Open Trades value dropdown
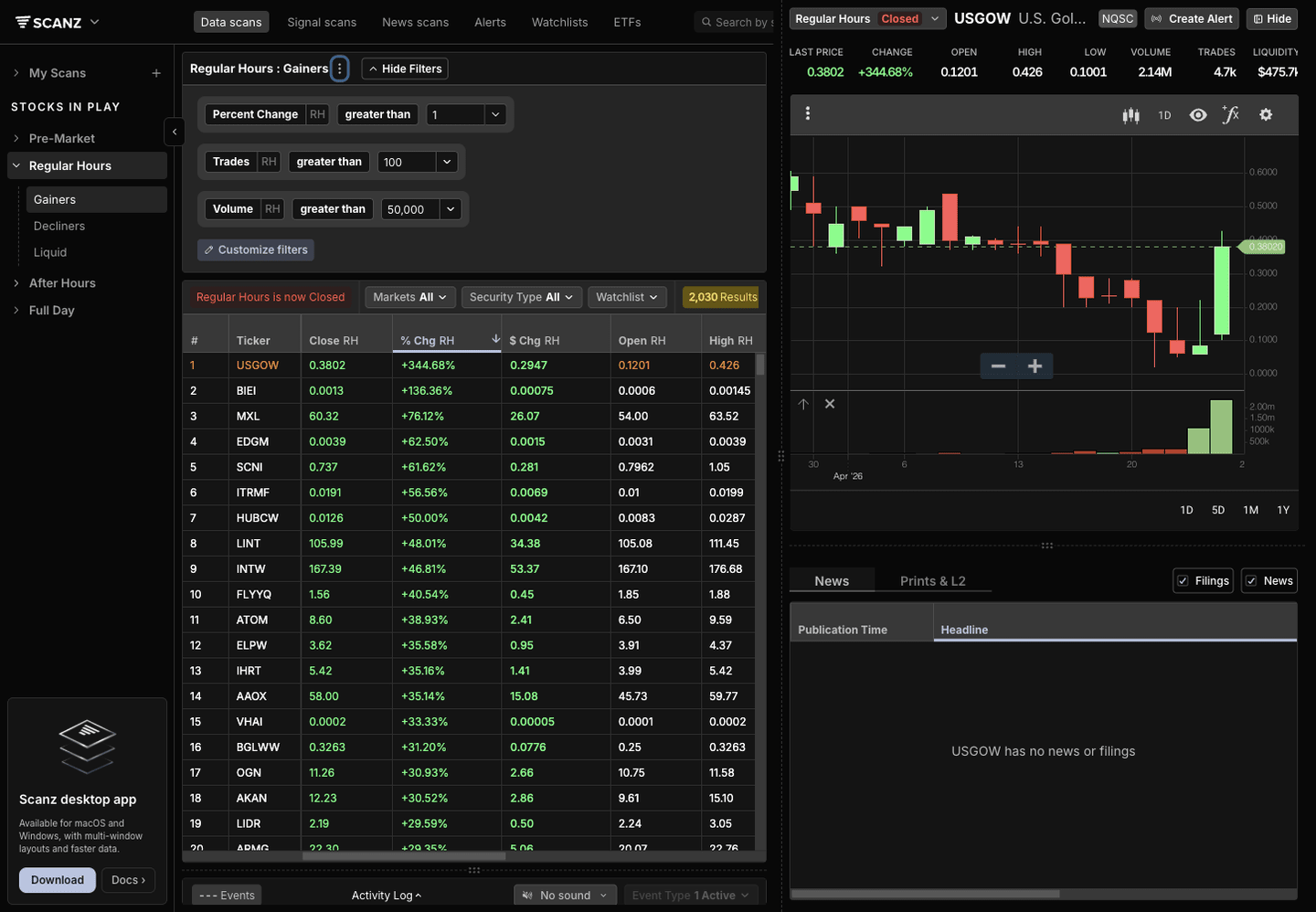 (447, 162)
